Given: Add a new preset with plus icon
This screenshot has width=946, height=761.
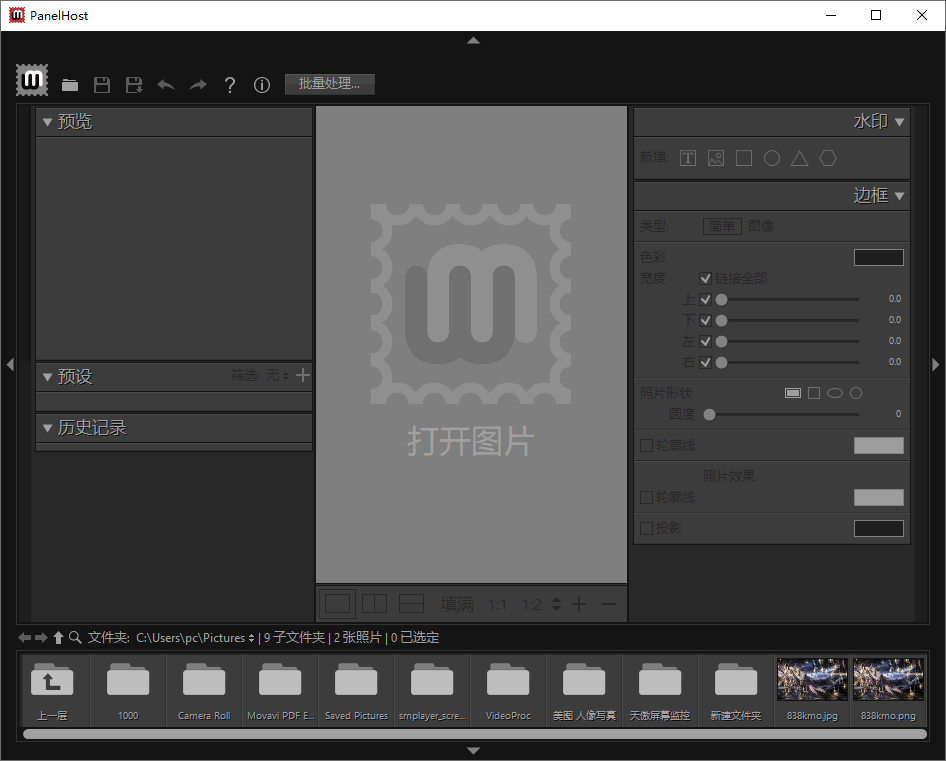Looking at the screenshot, I should pyautogui.click(x=303, y=375).
